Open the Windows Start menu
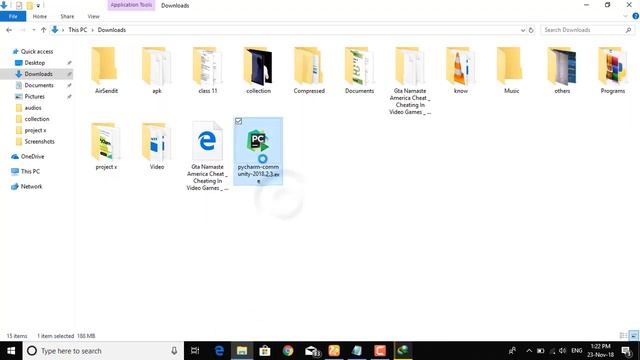Viewport: 640px width, 360px height. click(x=11, y=351)
